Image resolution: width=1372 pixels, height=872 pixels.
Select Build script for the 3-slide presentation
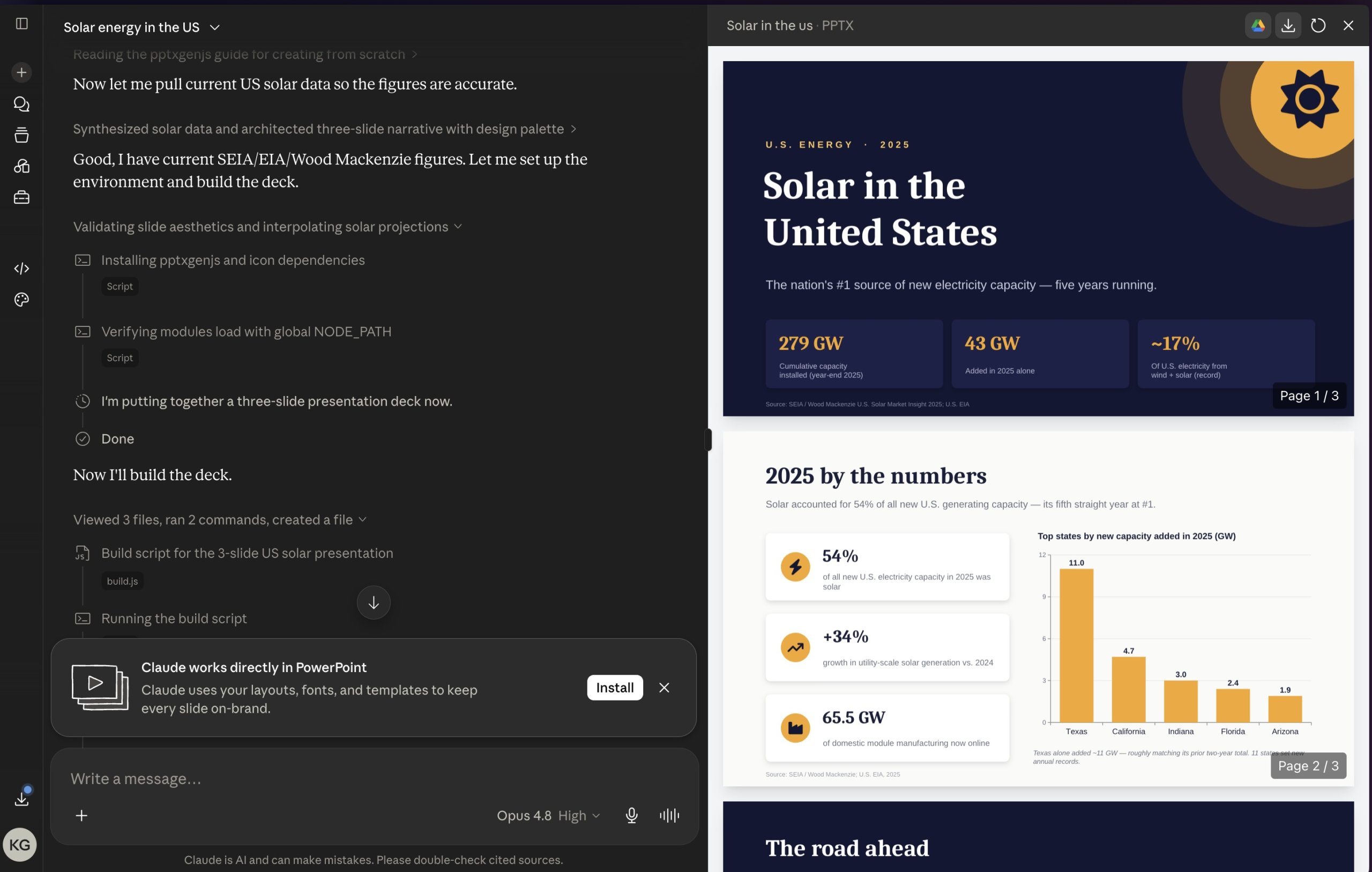click(x=247, y=554)
